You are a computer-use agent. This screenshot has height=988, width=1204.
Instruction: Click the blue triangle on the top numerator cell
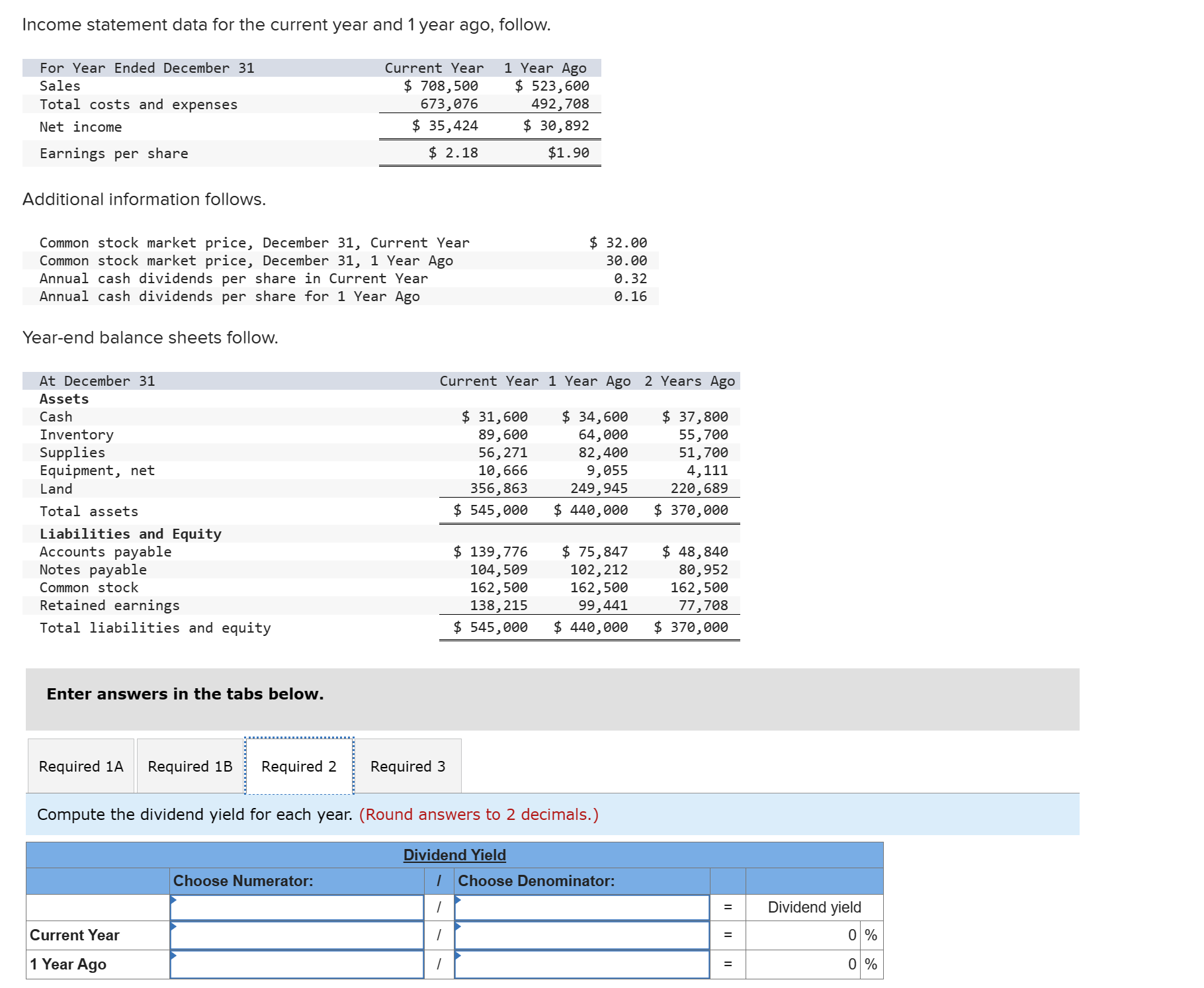pyautogui.click(x=174, y=901)
